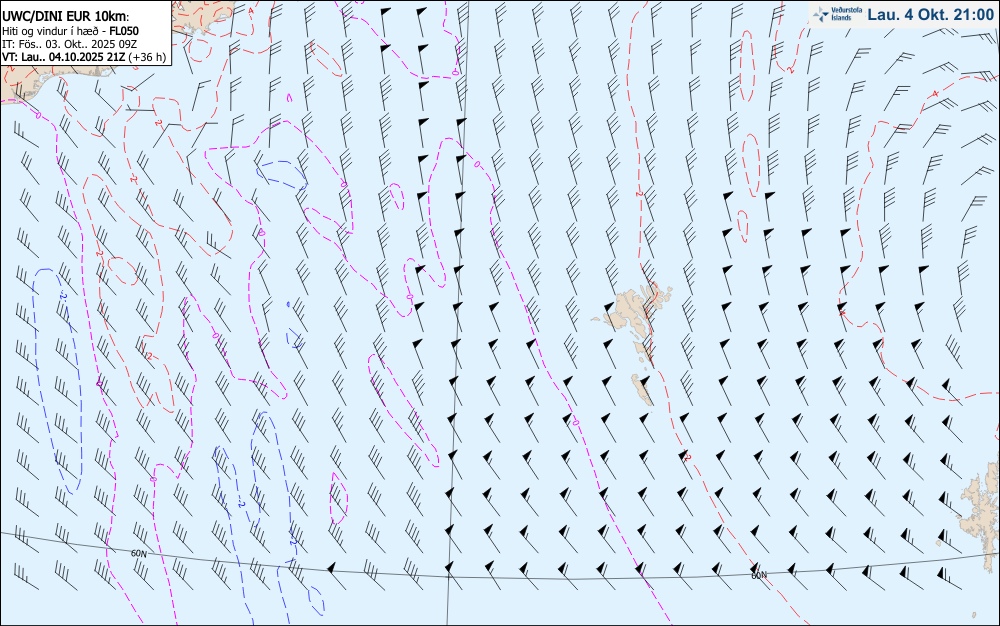Click the right '60N' latitude label

(759, 576)
